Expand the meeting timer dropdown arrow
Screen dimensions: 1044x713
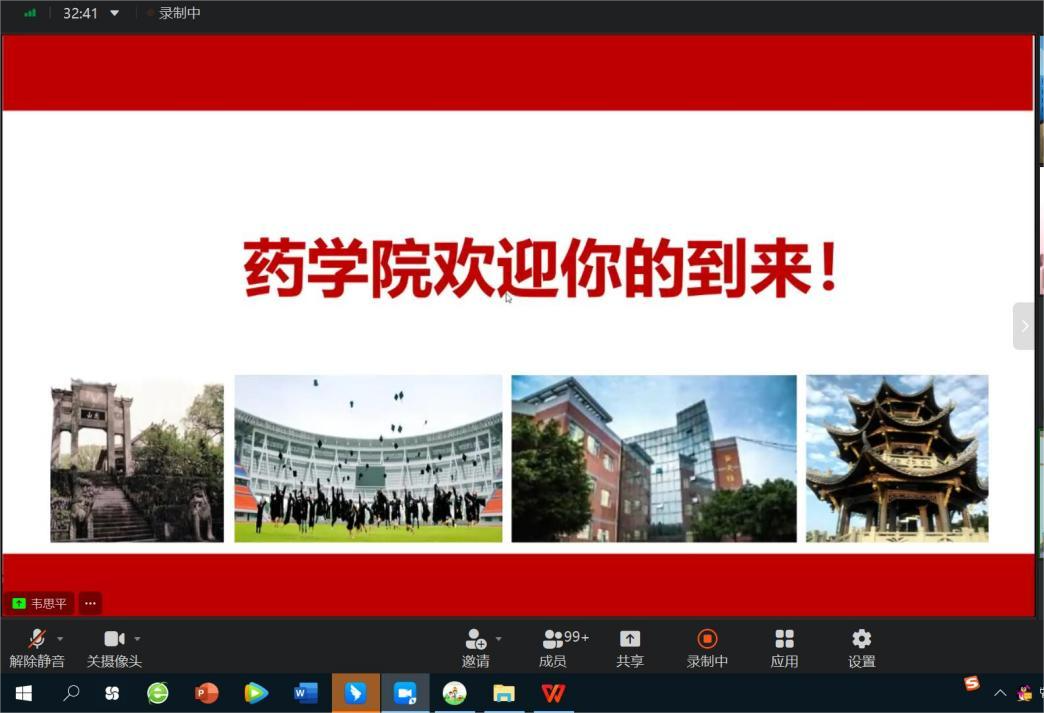point(115,13)
